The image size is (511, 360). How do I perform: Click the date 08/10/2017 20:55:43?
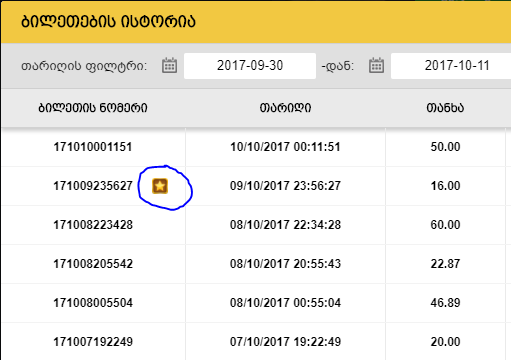click(285, 264)
